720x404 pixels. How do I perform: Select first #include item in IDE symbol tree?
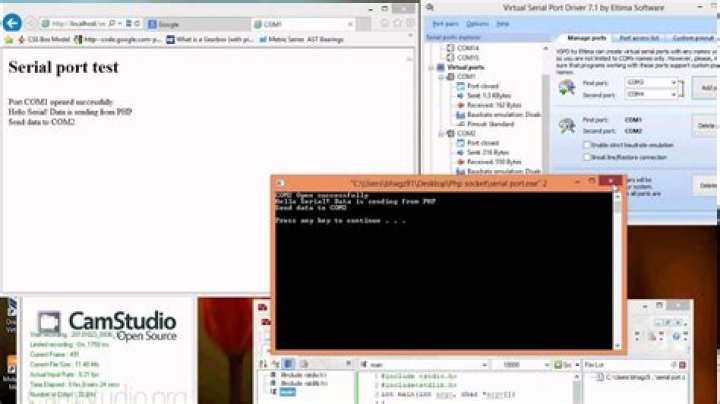point(304,376)
